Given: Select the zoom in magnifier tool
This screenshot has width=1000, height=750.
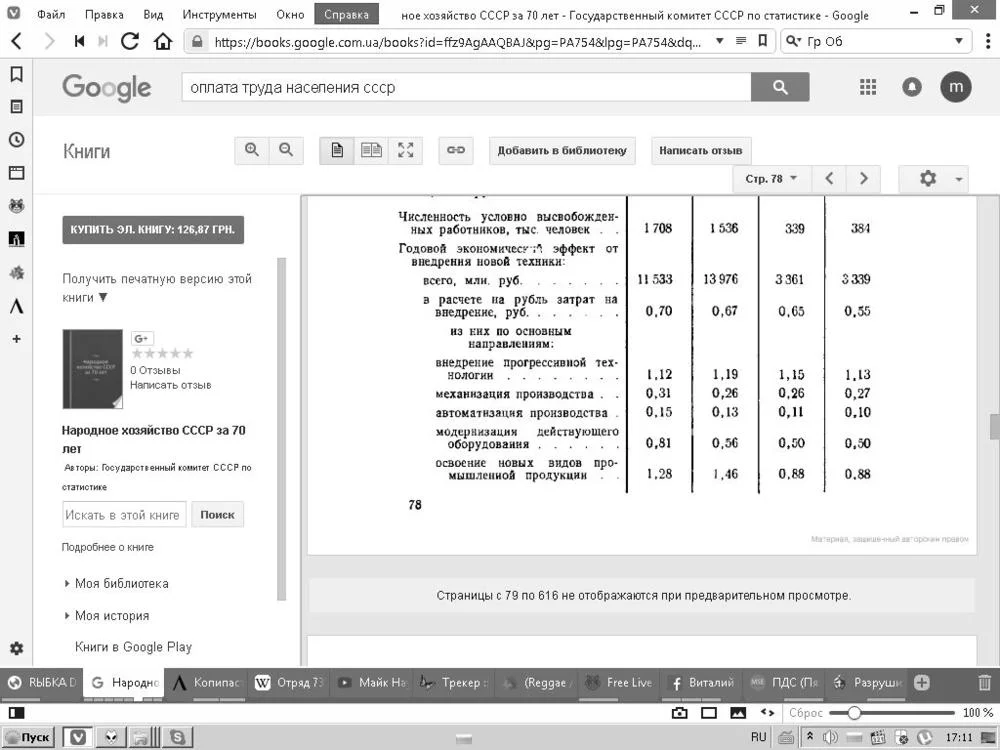Looking at the screenshot, I should coord(250,150).
